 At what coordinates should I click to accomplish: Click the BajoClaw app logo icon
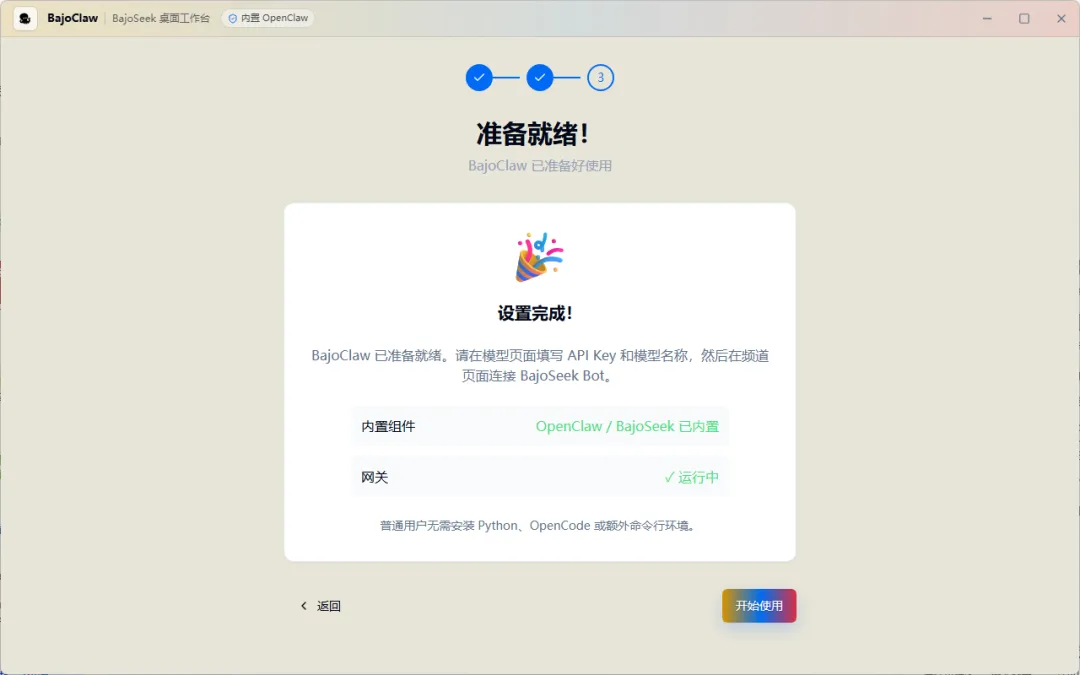pyautogui.click(x=25, y=19)
